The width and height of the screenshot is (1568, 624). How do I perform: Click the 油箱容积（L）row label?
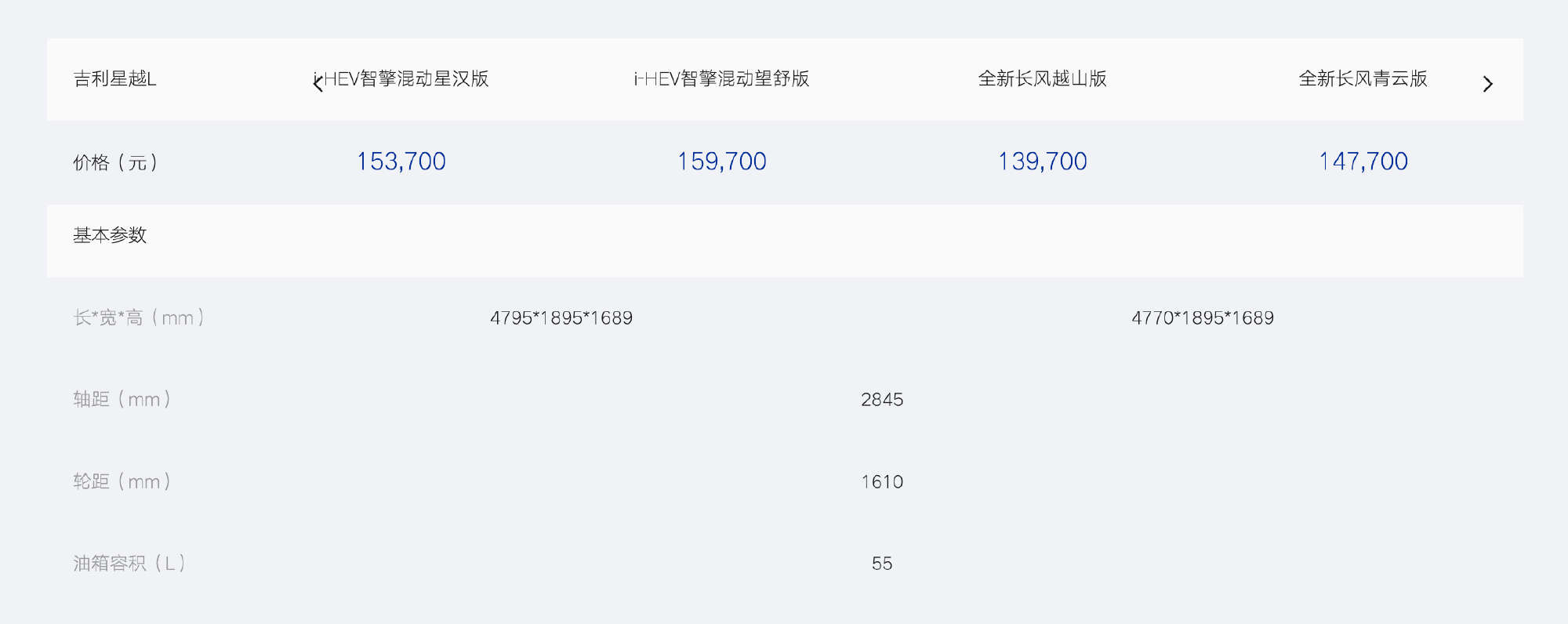tap(129, 563)
